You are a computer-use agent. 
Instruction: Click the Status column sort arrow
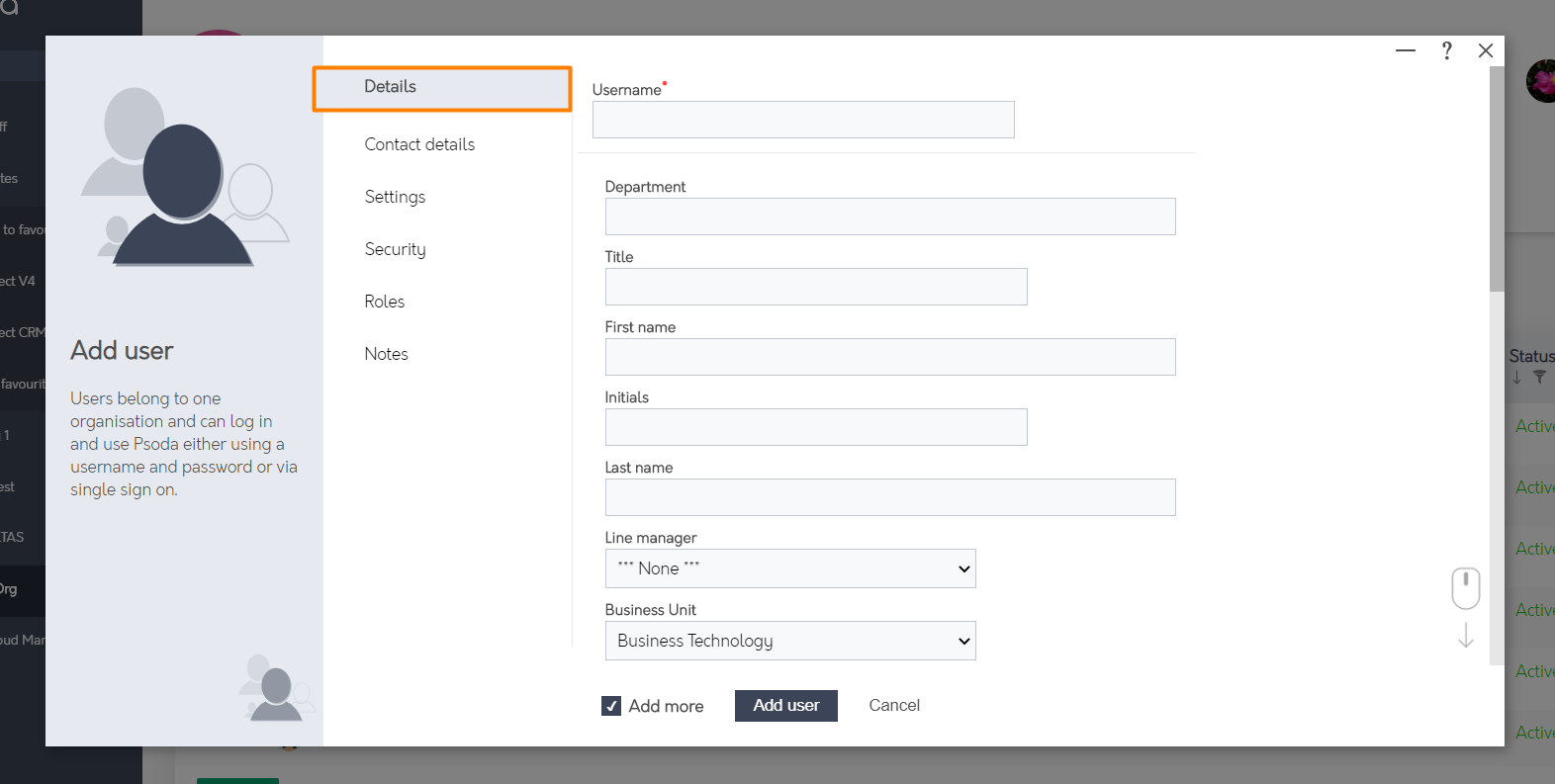coord(1516,377)
